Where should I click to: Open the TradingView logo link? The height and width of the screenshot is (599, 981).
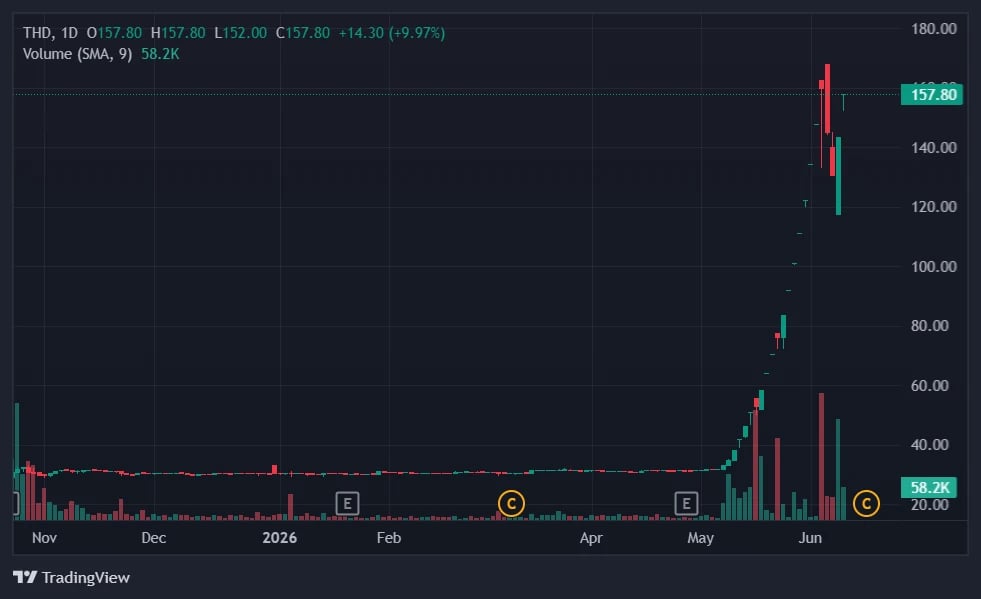pyautogui.click(x=71, y=577)
